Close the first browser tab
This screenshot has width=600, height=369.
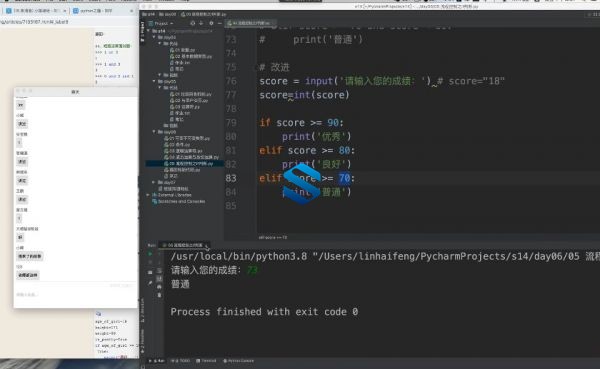click(x=65, y=11)
